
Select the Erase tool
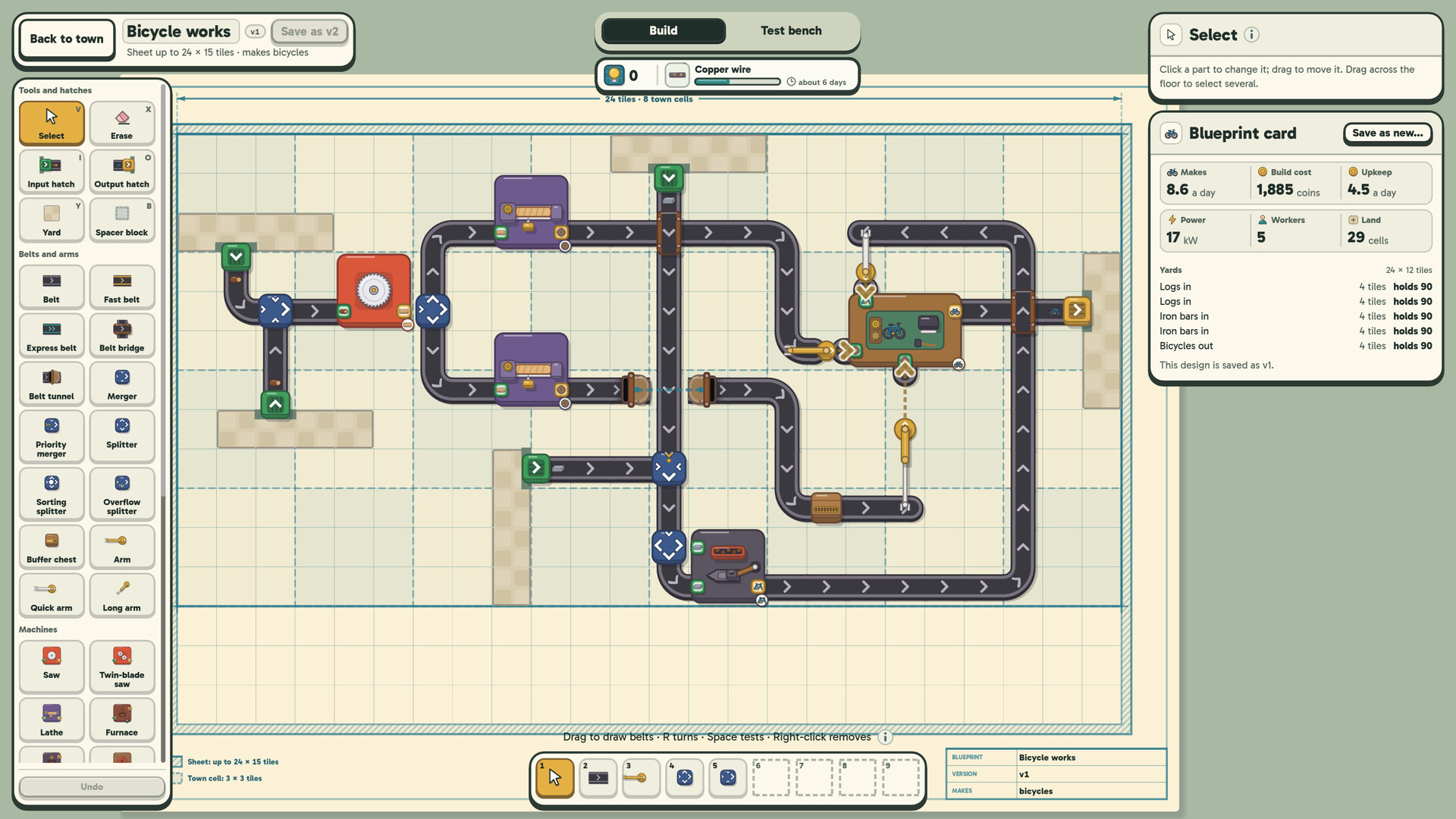tap(121, 124)
